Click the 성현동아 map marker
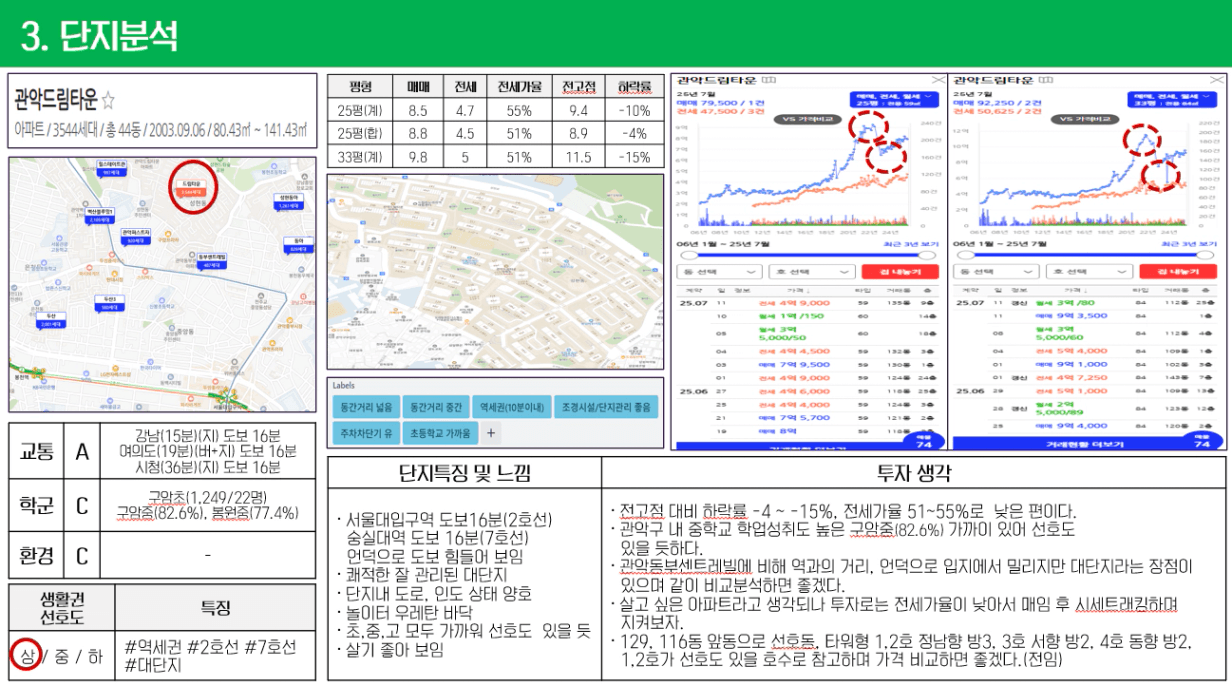1232x686 pixels. (289, 201)
